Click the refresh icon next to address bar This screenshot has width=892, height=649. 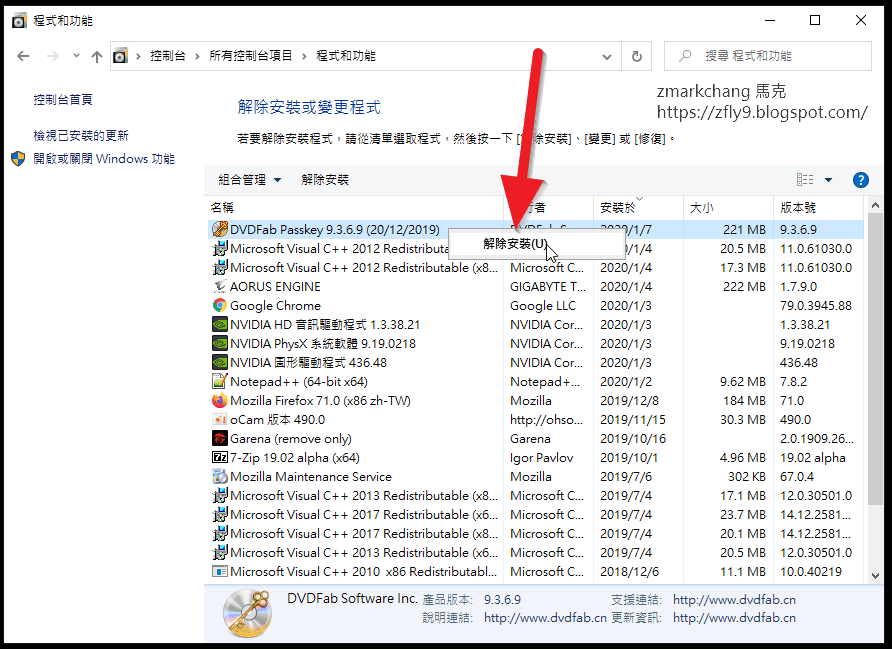pos(637,57)
